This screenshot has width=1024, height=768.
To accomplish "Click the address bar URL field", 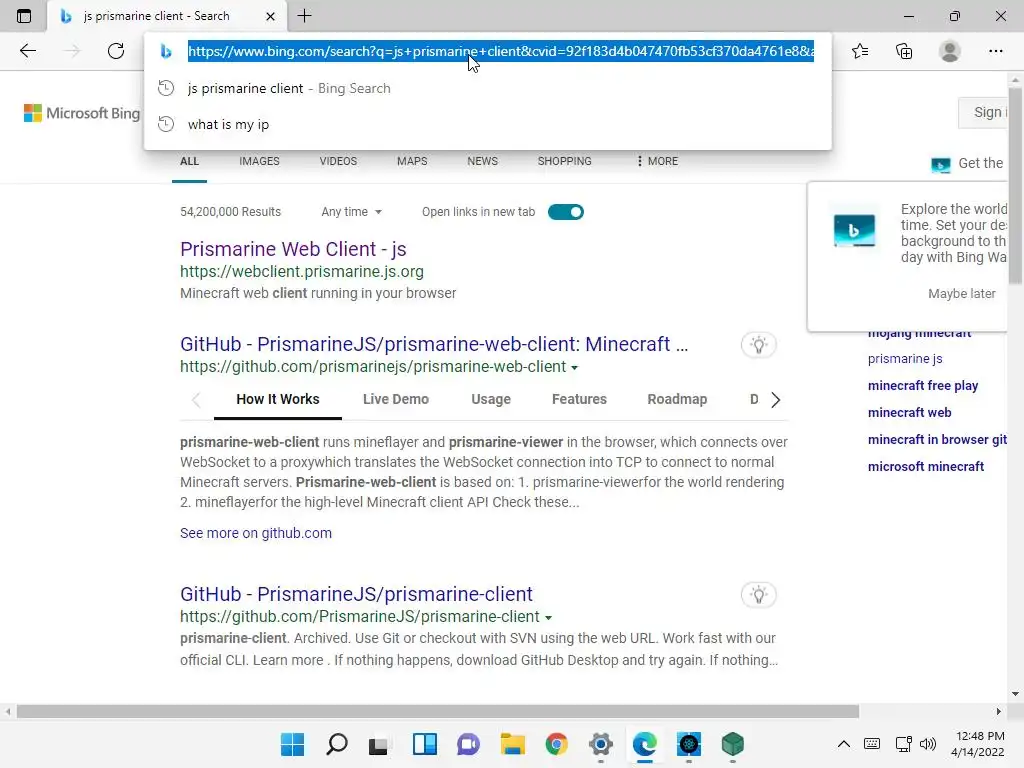I will 501,51.
